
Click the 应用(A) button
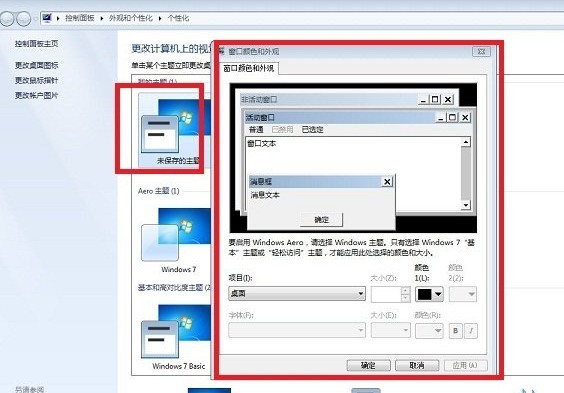click(465, 365)
